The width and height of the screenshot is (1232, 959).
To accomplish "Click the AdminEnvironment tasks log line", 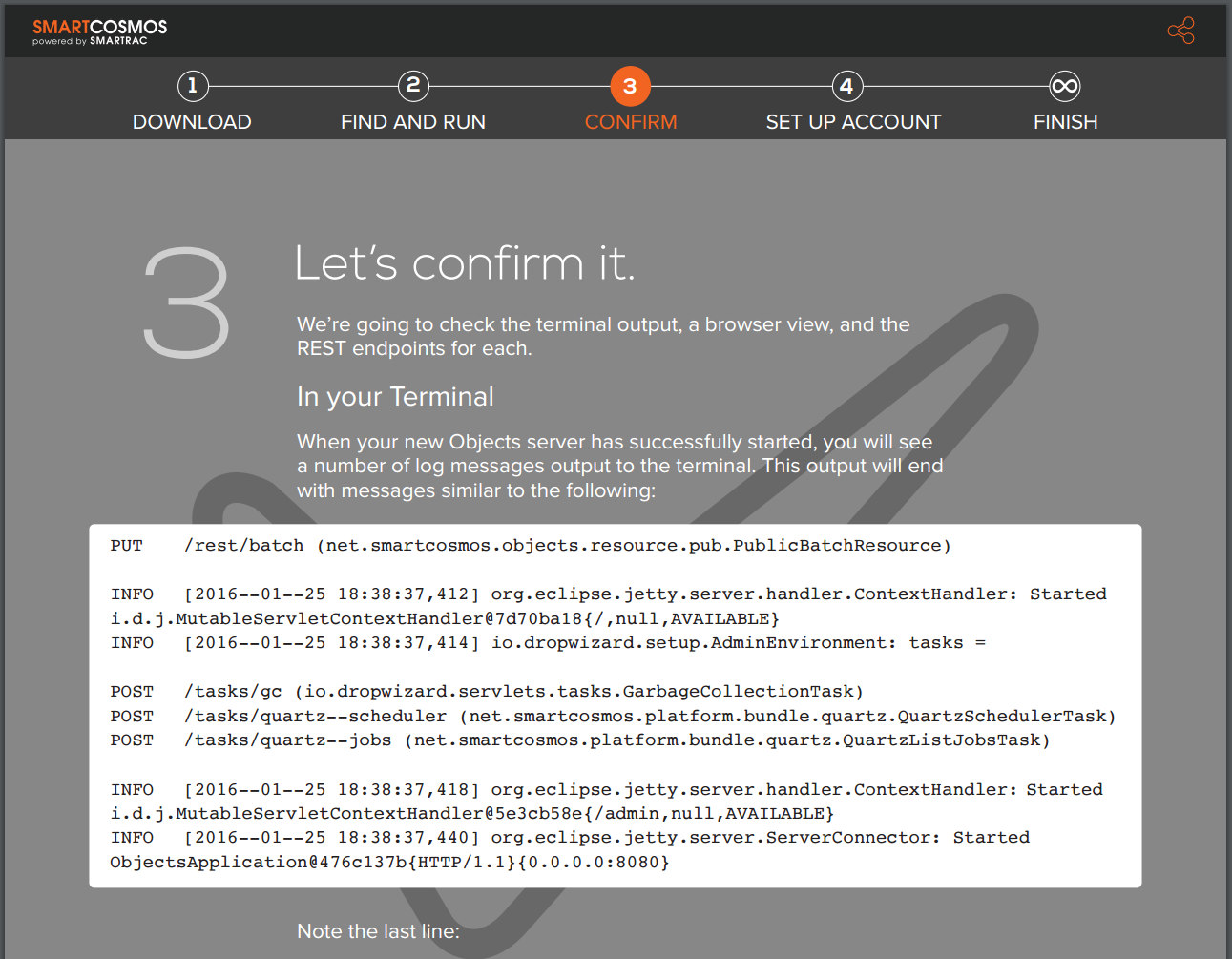I will (x=548, y=643).
